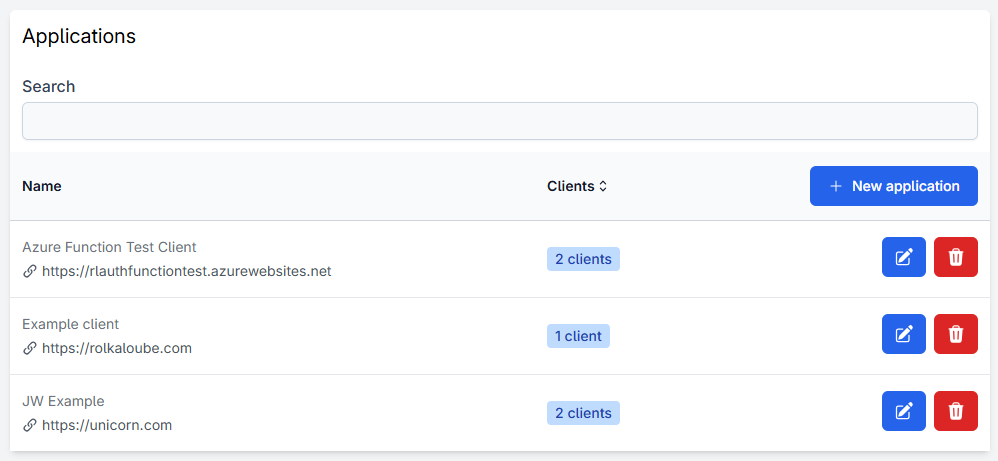This screenshot has height=461, width=998.
Task: Click link icon beside rlauthfunctiontest URL
Action: coord(30,271)
